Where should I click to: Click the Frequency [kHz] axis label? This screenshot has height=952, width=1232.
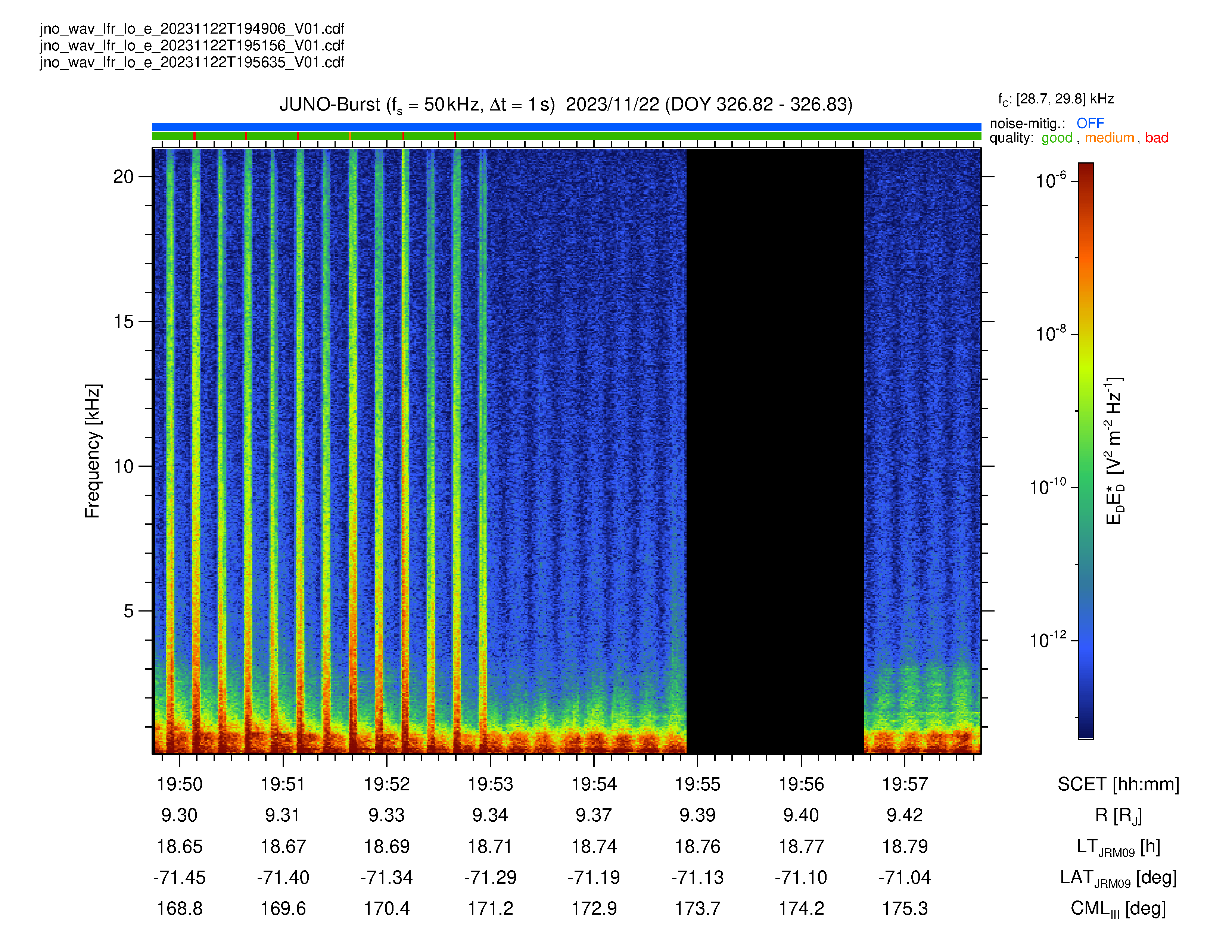93,451
